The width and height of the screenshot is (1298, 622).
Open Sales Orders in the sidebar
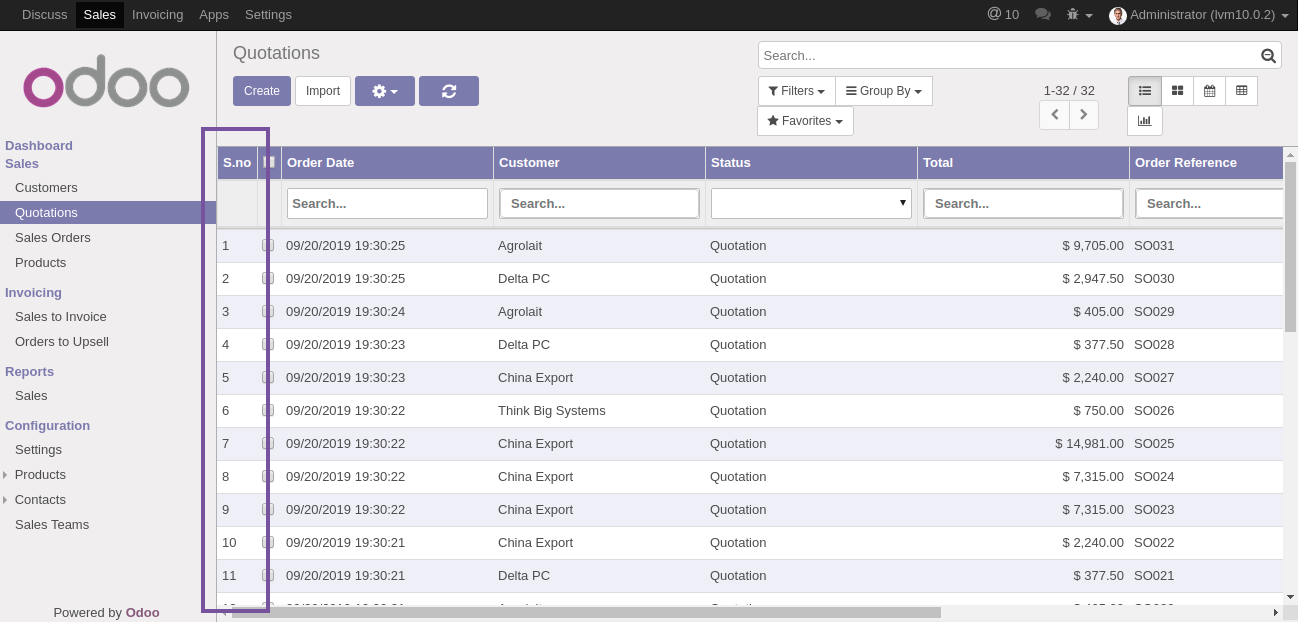pos(53,237)
